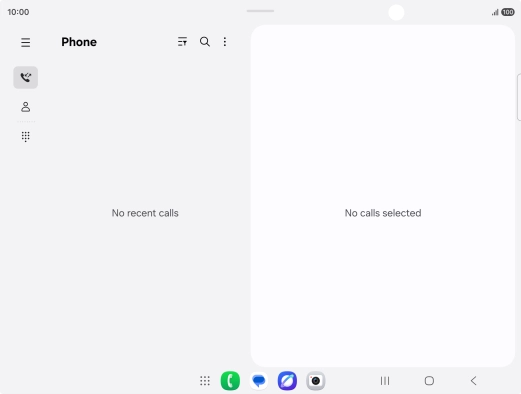Show the recent apps button

point(385,381)
